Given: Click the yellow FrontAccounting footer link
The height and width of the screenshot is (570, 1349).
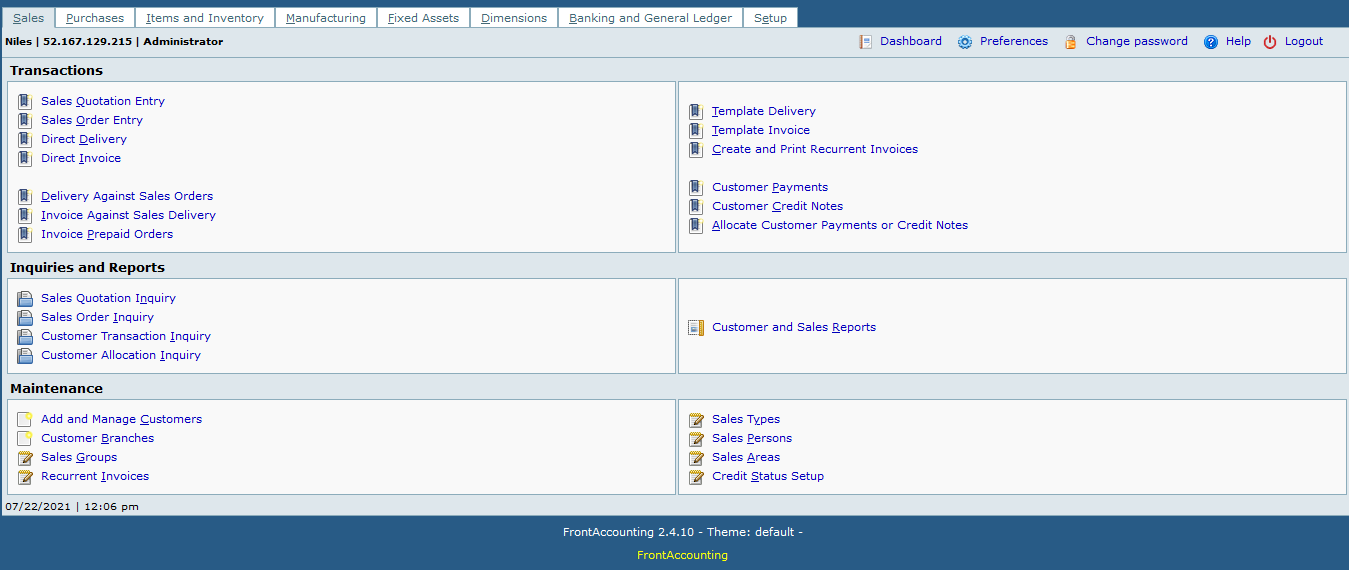Looking at the screenshot, I should point(682,555).
